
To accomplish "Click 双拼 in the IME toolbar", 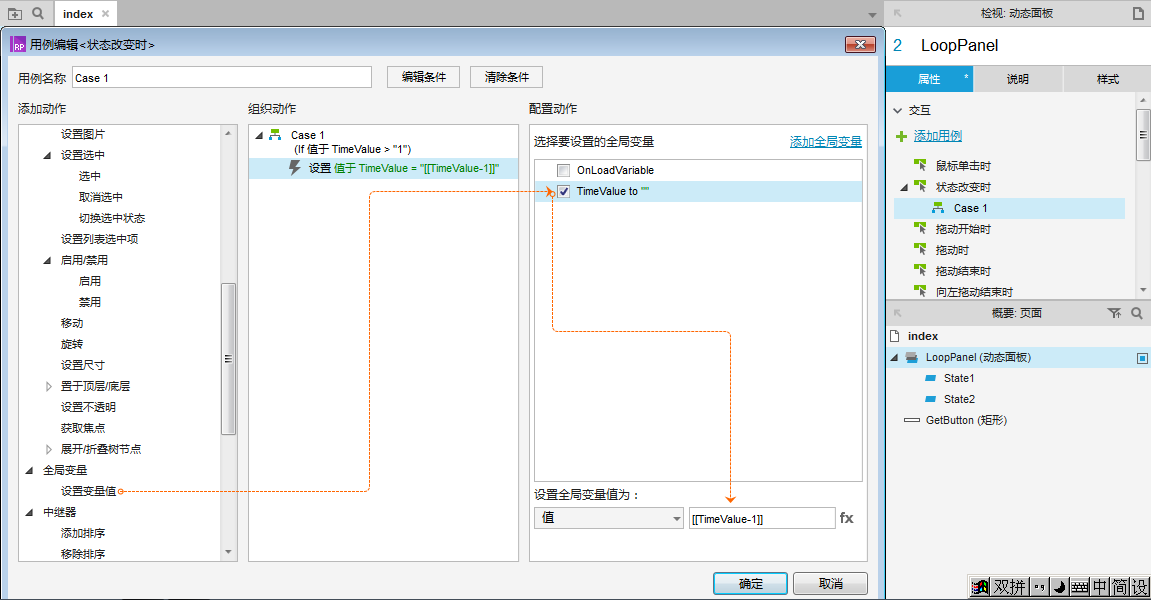I will click(1010, 587).
